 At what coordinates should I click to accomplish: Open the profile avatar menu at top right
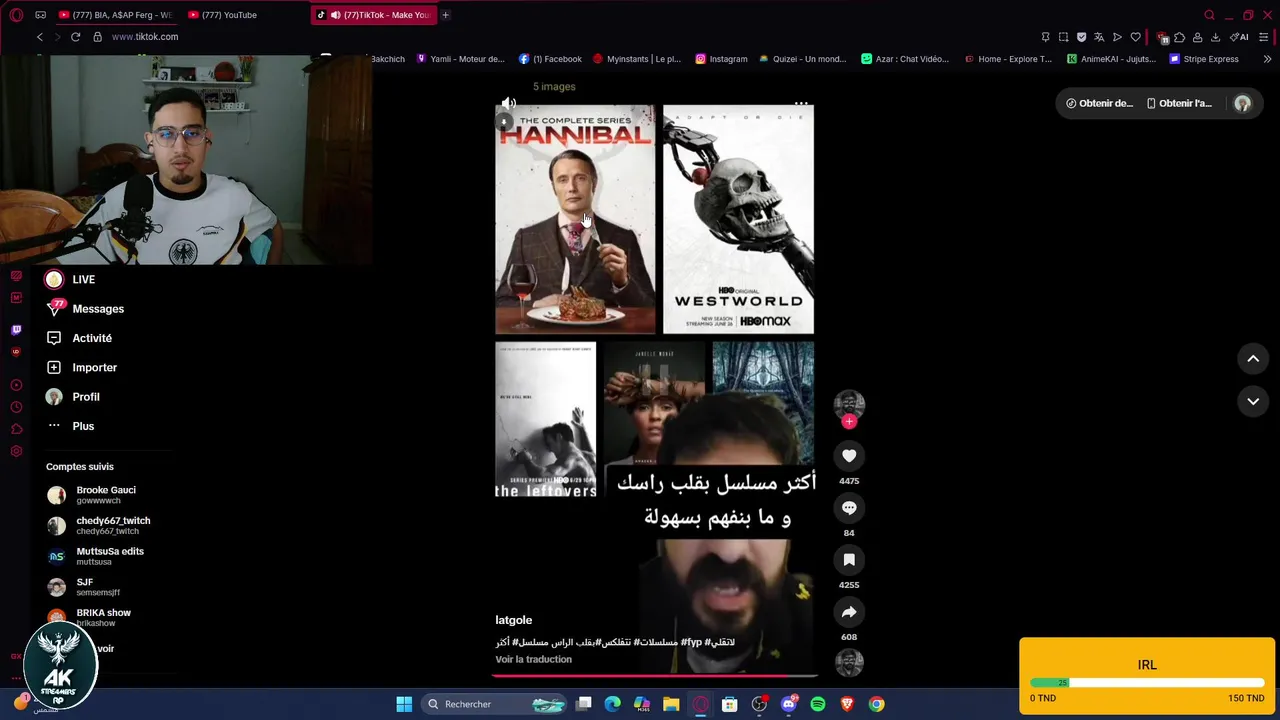click(1242, 103)
